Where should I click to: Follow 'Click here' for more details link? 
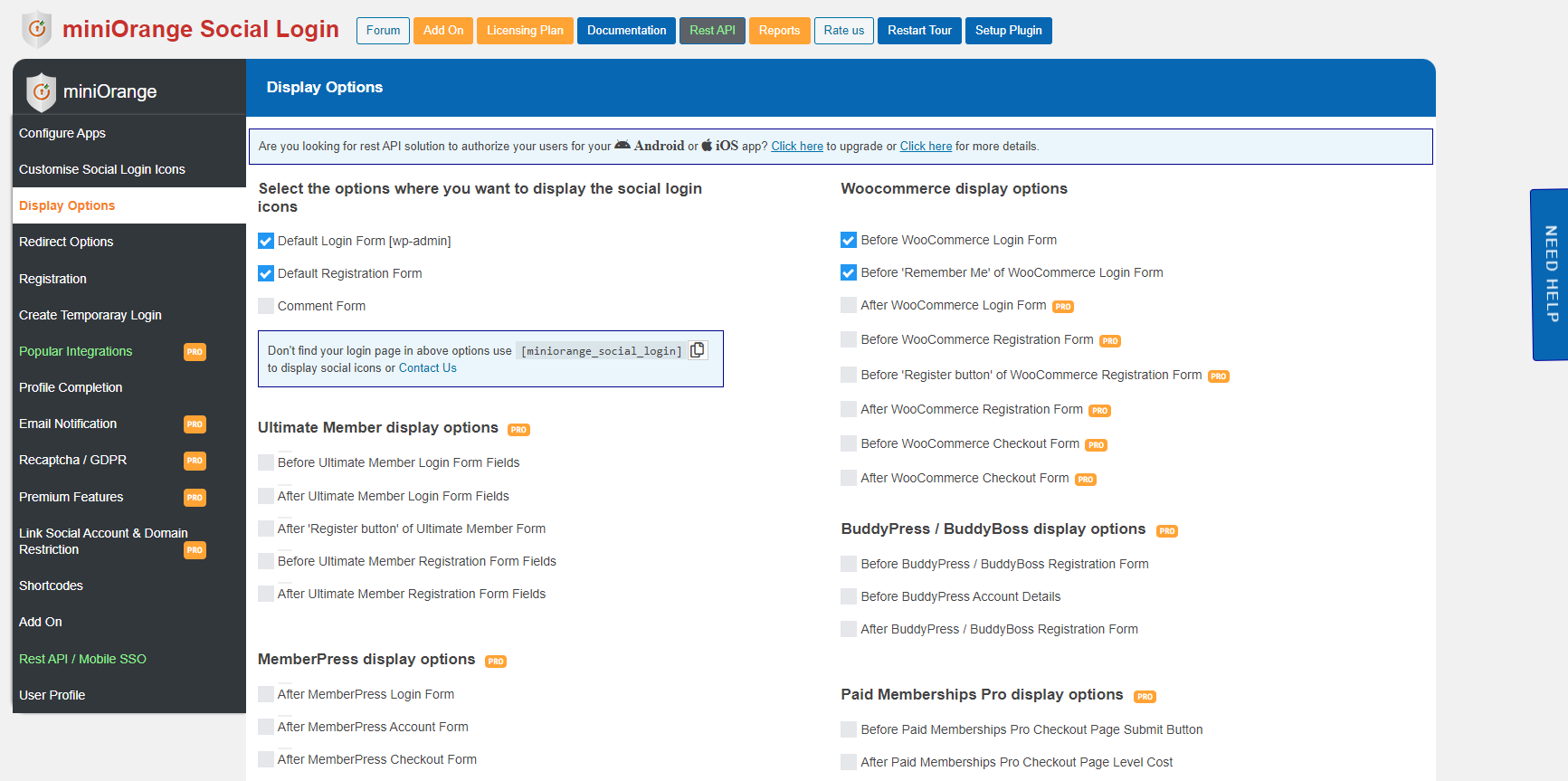[x=926, y=146]
